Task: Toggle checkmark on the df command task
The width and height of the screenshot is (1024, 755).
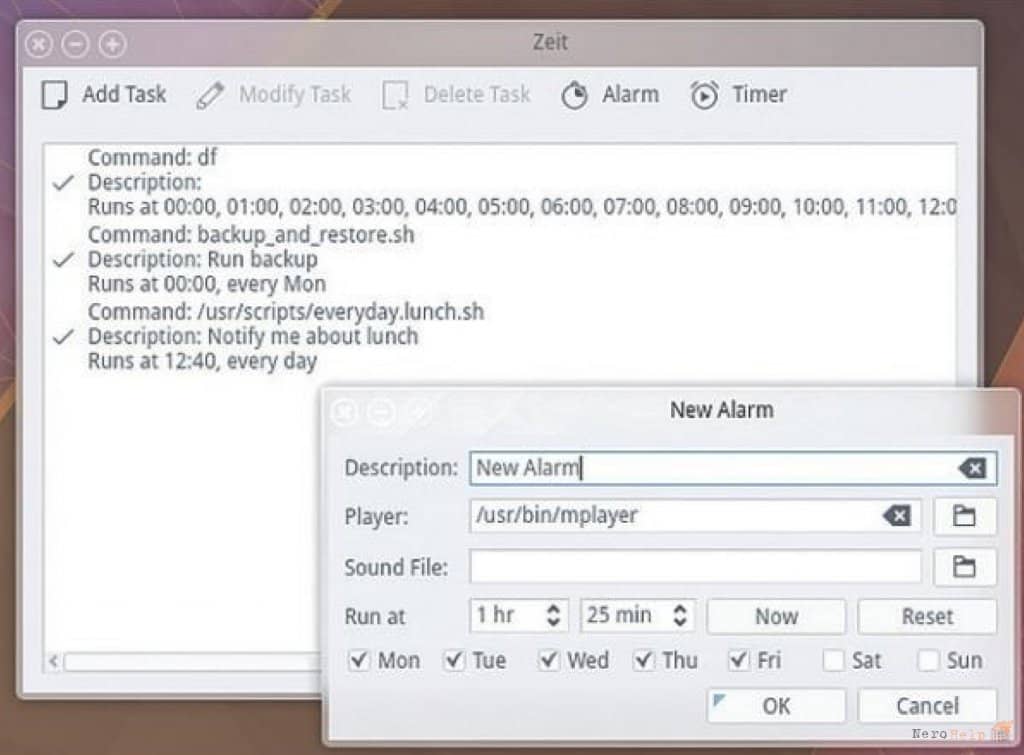Action: [63, 182]
